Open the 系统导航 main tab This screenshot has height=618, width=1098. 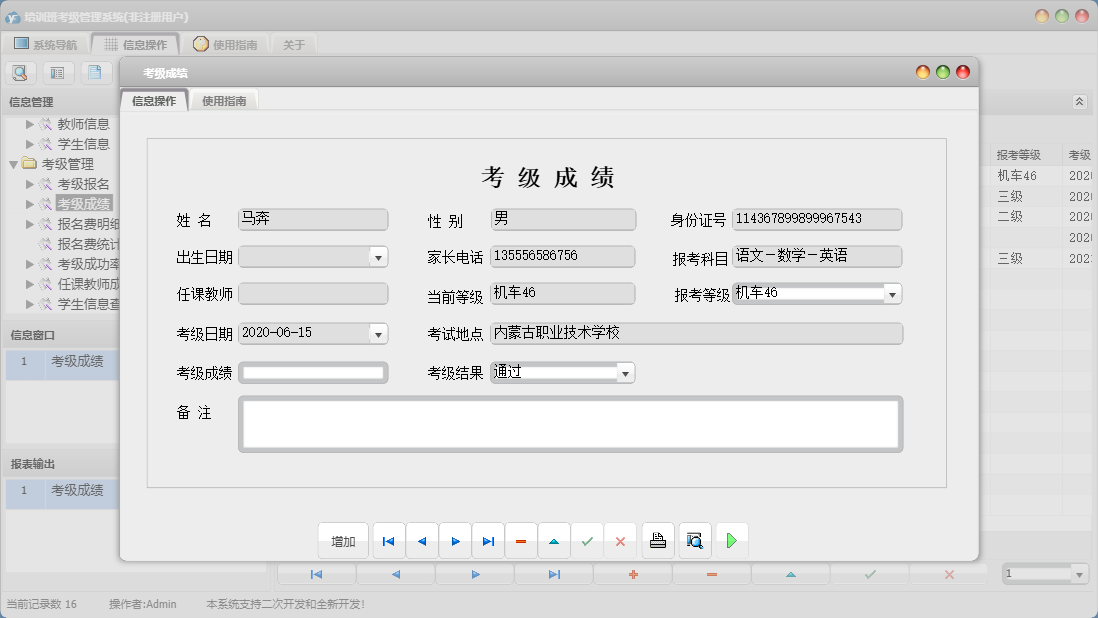pos(45,45)
